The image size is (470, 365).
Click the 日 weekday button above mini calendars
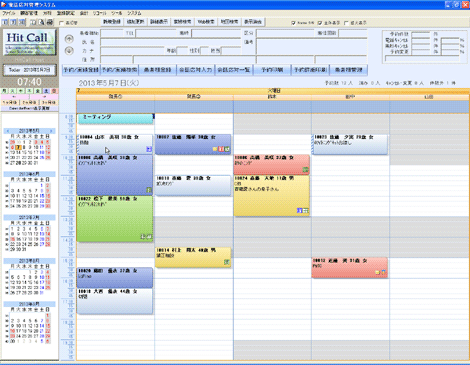pyautogui.click(x=54, y=91)
